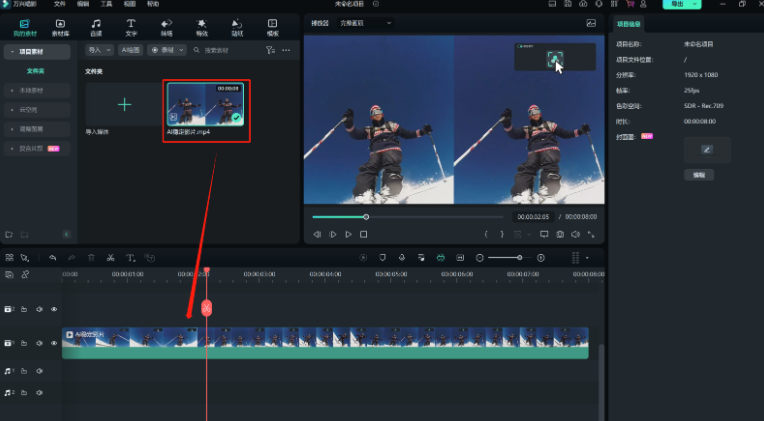This screenshot has width=764, height=421.
Task: Select the Effects (特效) icon
Action: coord(201,25)
